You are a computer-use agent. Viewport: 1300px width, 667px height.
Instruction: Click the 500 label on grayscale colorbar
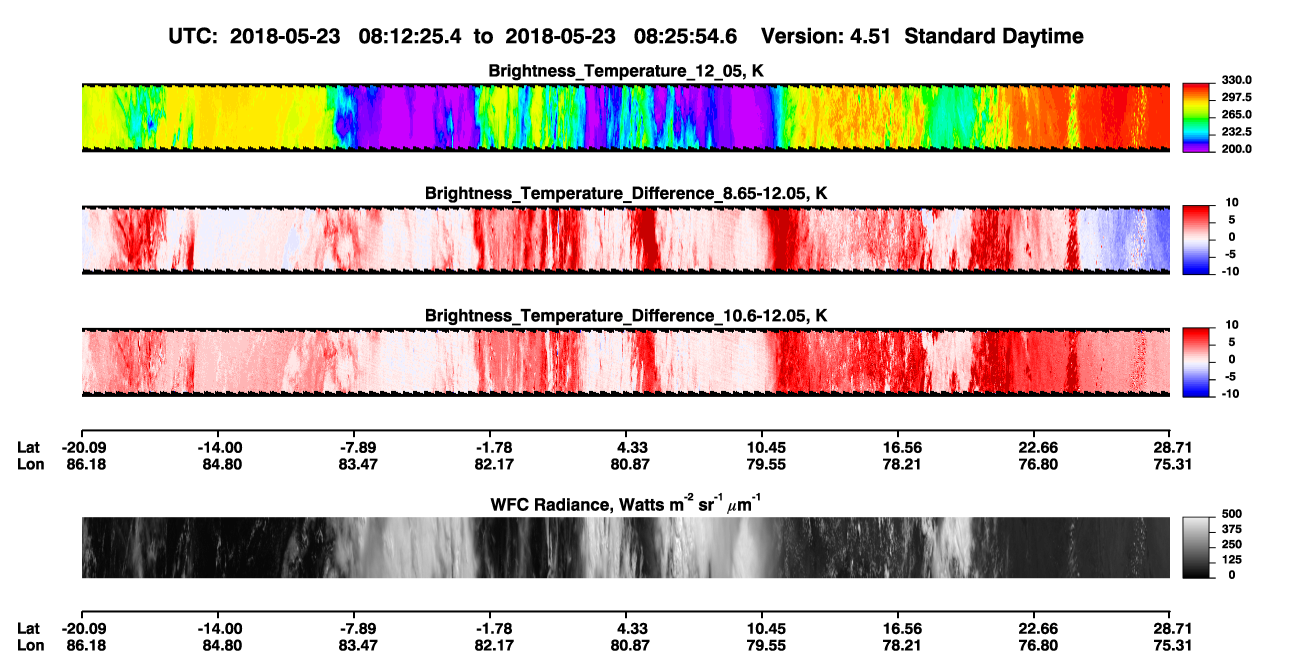tap(1231, 513)
